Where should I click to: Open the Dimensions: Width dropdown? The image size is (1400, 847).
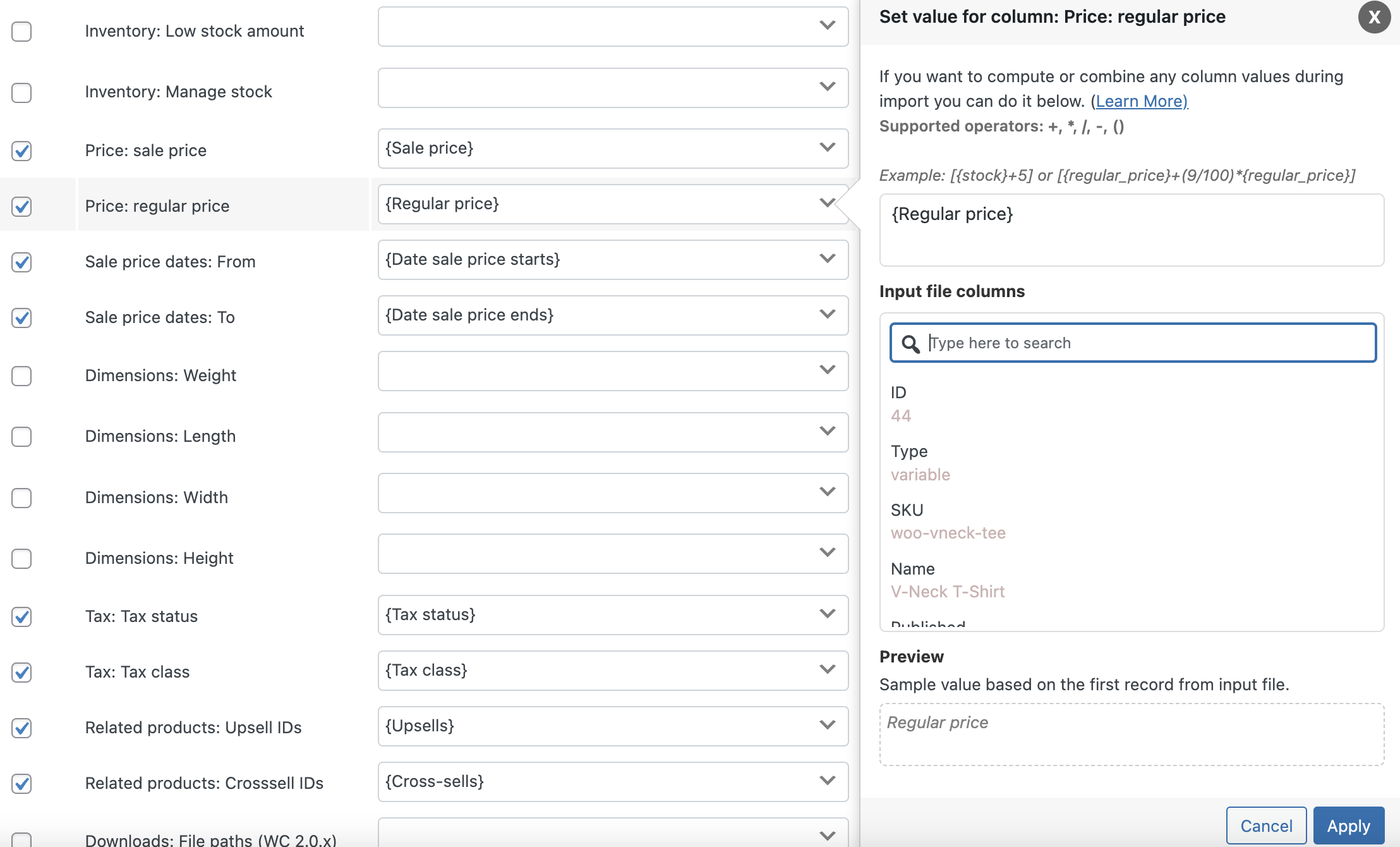[613, 493]
